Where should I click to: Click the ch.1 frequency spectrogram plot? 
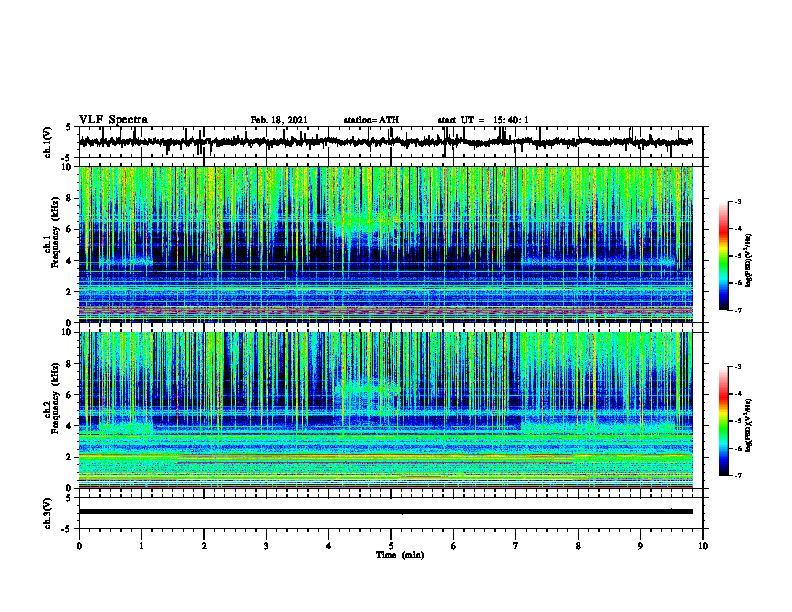click(385, 244)
